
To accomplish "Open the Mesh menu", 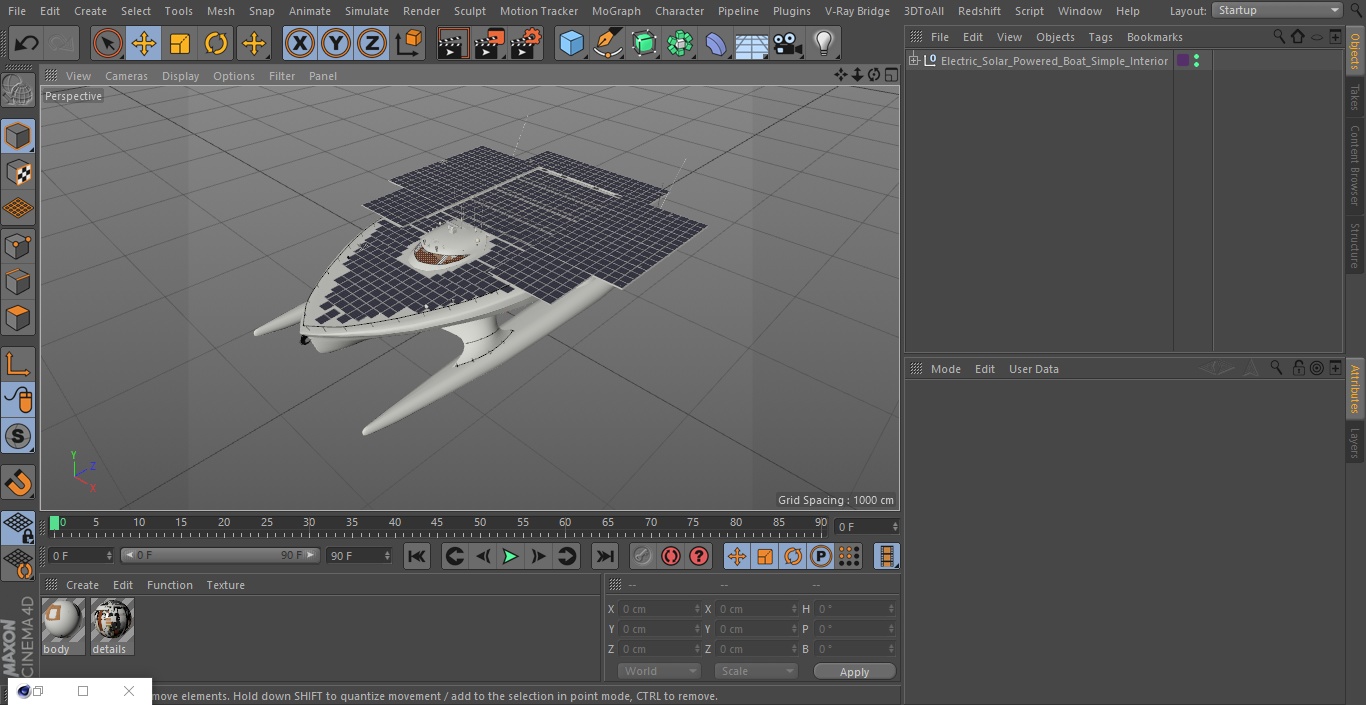I will [220, 11].
